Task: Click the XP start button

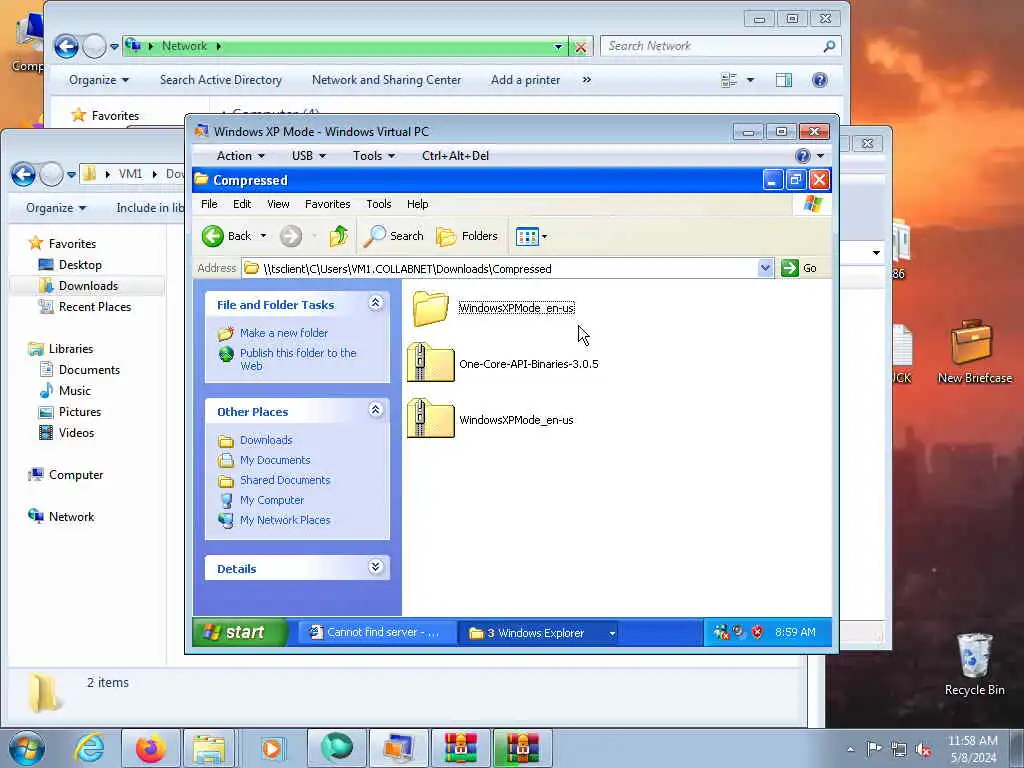Action: click(240, 632)
